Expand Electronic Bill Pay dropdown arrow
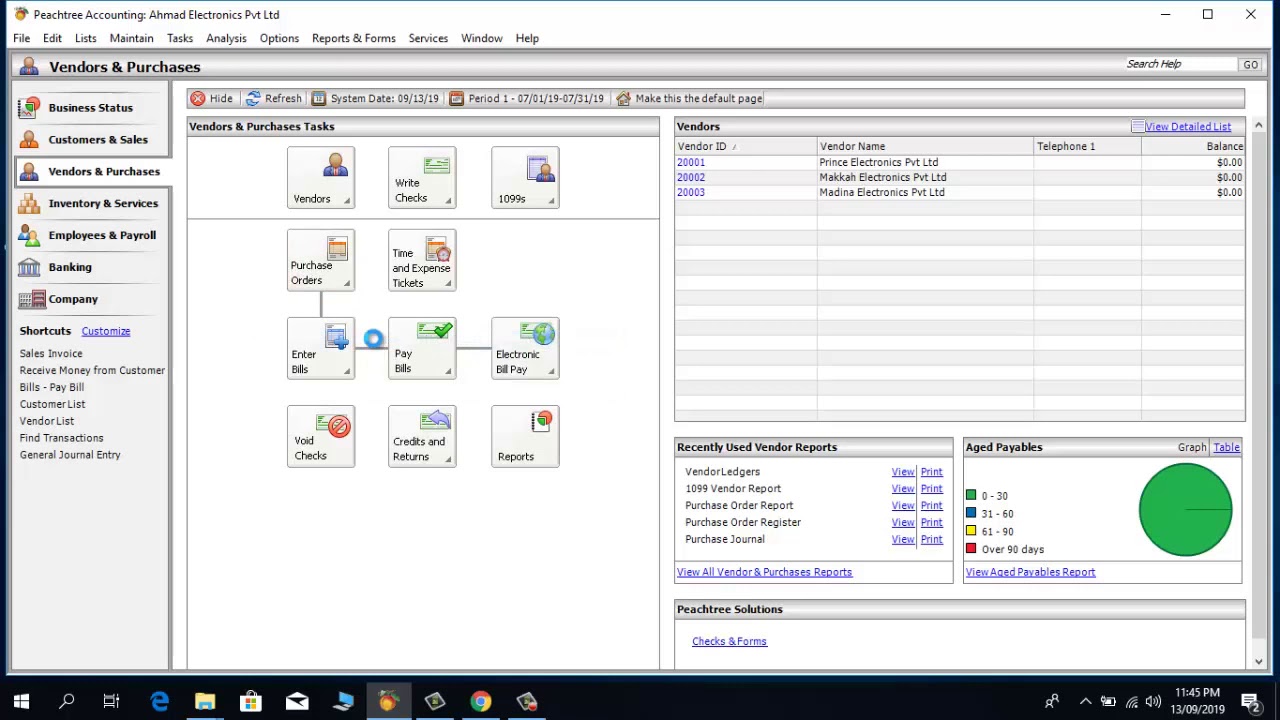 click(551, 372)
